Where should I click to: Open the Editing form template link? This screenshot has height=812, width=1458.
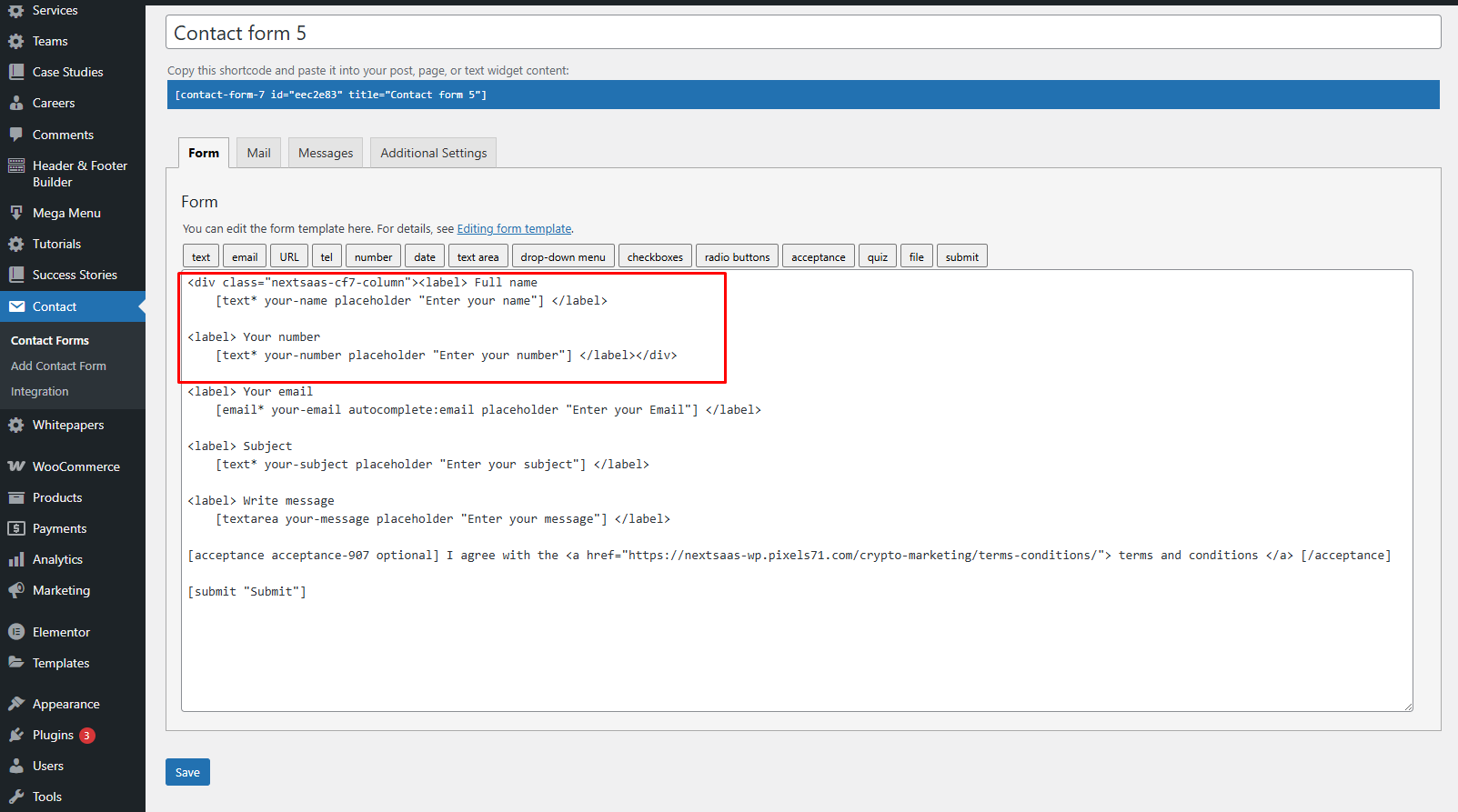tap(514, 229)
